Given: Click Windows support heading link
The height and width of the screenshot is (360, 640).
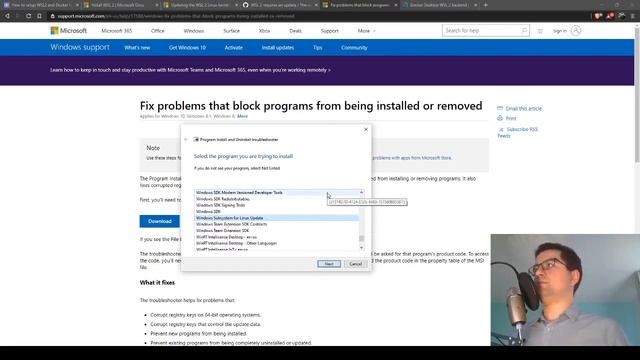Looking at the screenshot, I should pyautogui.click(x=80, y=47).
